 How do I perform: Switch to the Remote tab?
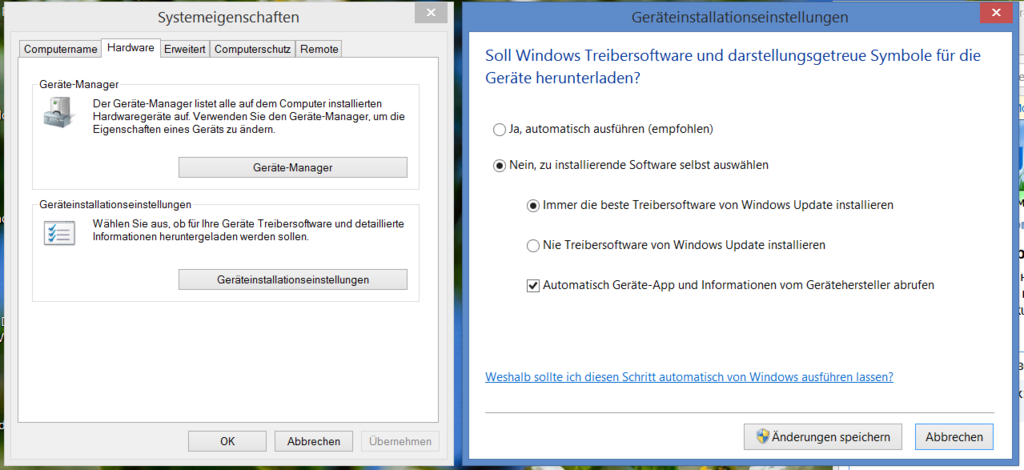pyautogui.click(x=319, y=49)
